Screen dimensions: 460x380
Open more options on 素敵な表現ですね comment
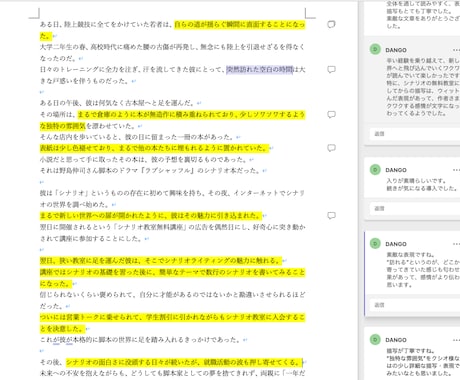pos(456,244)
